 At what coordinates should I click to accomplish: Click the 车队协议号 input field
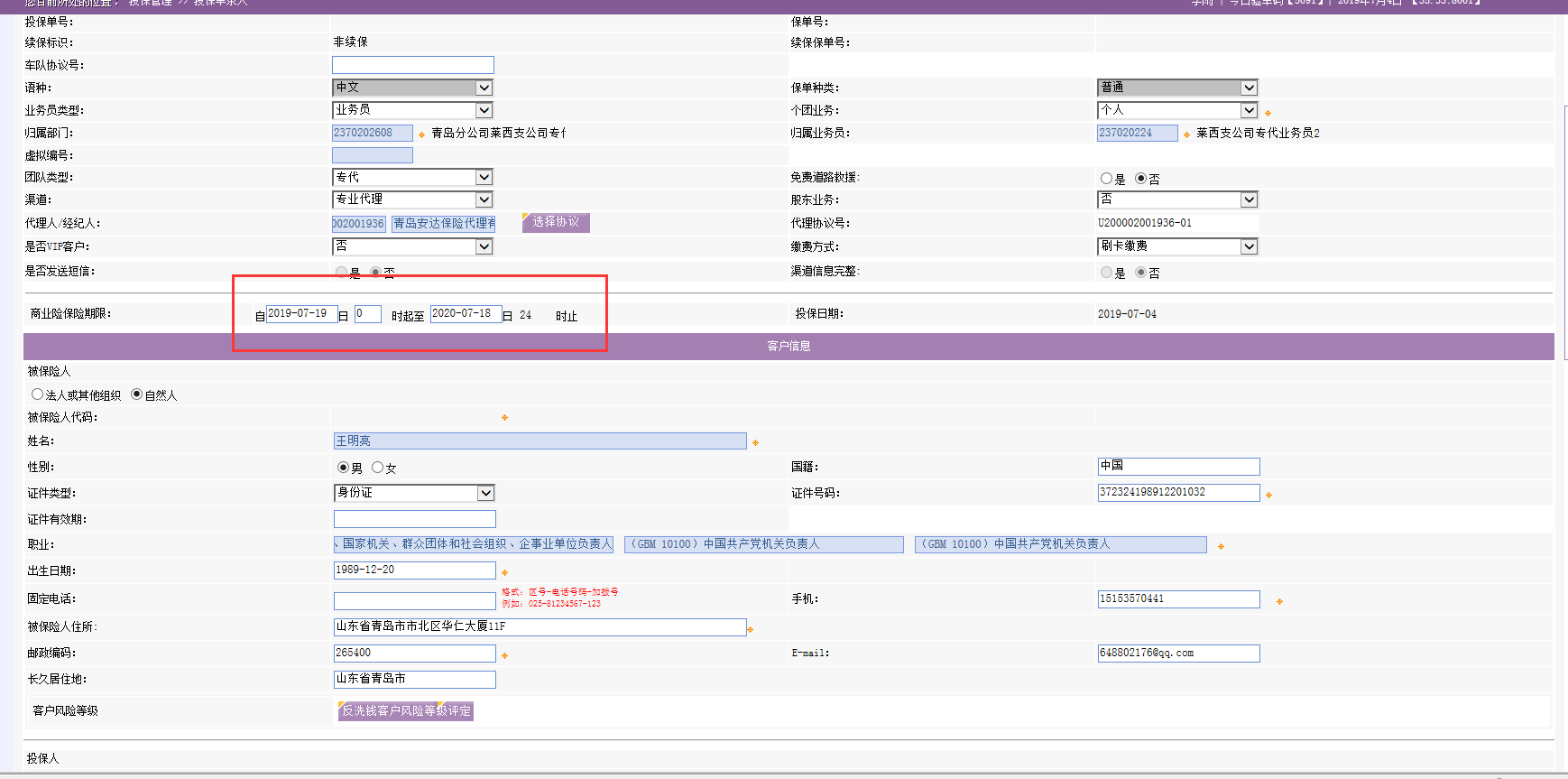pyautogui.click(x=412, y=65)
